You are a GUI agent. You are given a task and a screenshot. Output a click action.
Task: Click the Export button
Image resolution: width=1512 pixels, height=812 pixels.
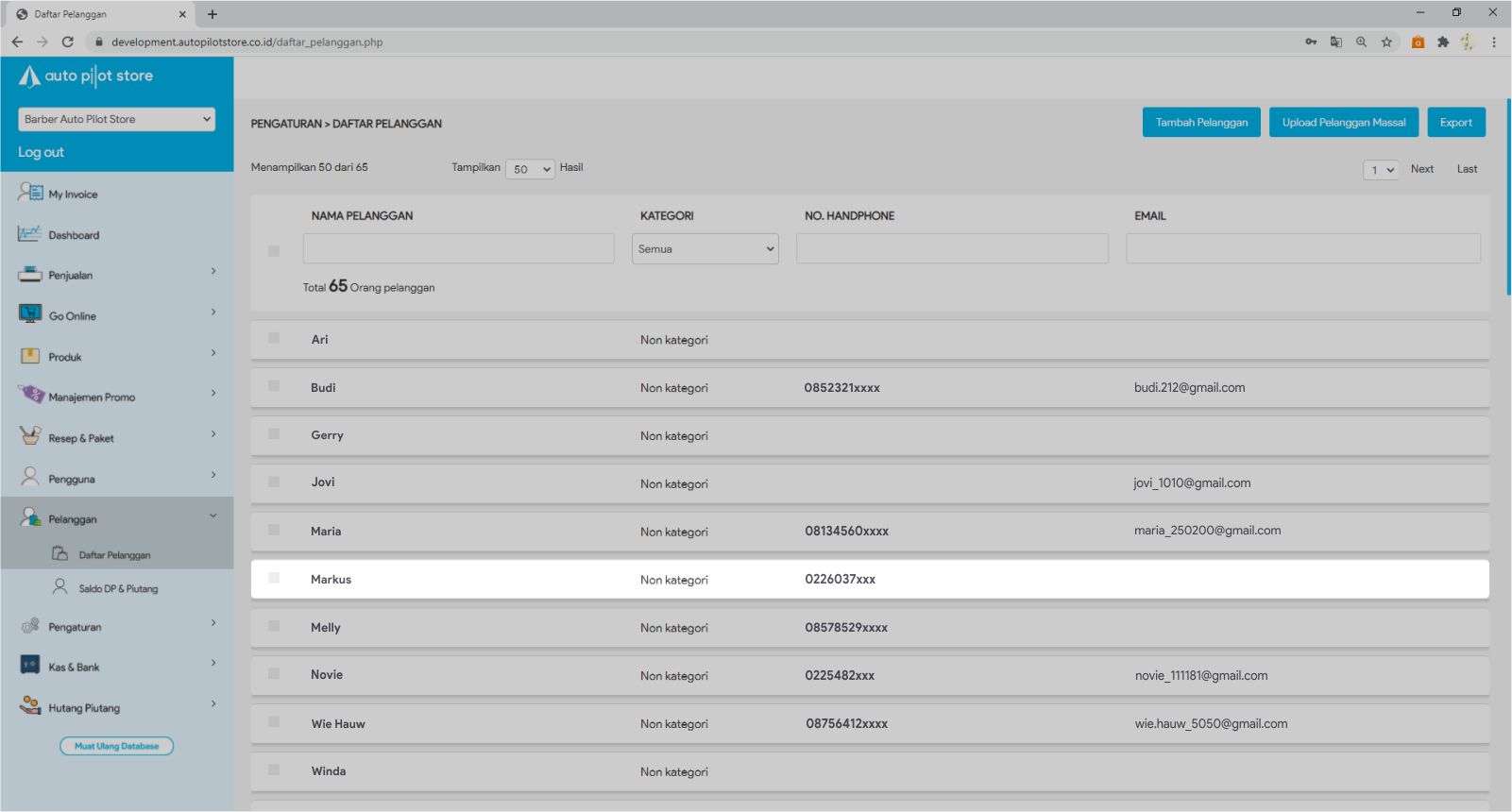(1455, 123)
